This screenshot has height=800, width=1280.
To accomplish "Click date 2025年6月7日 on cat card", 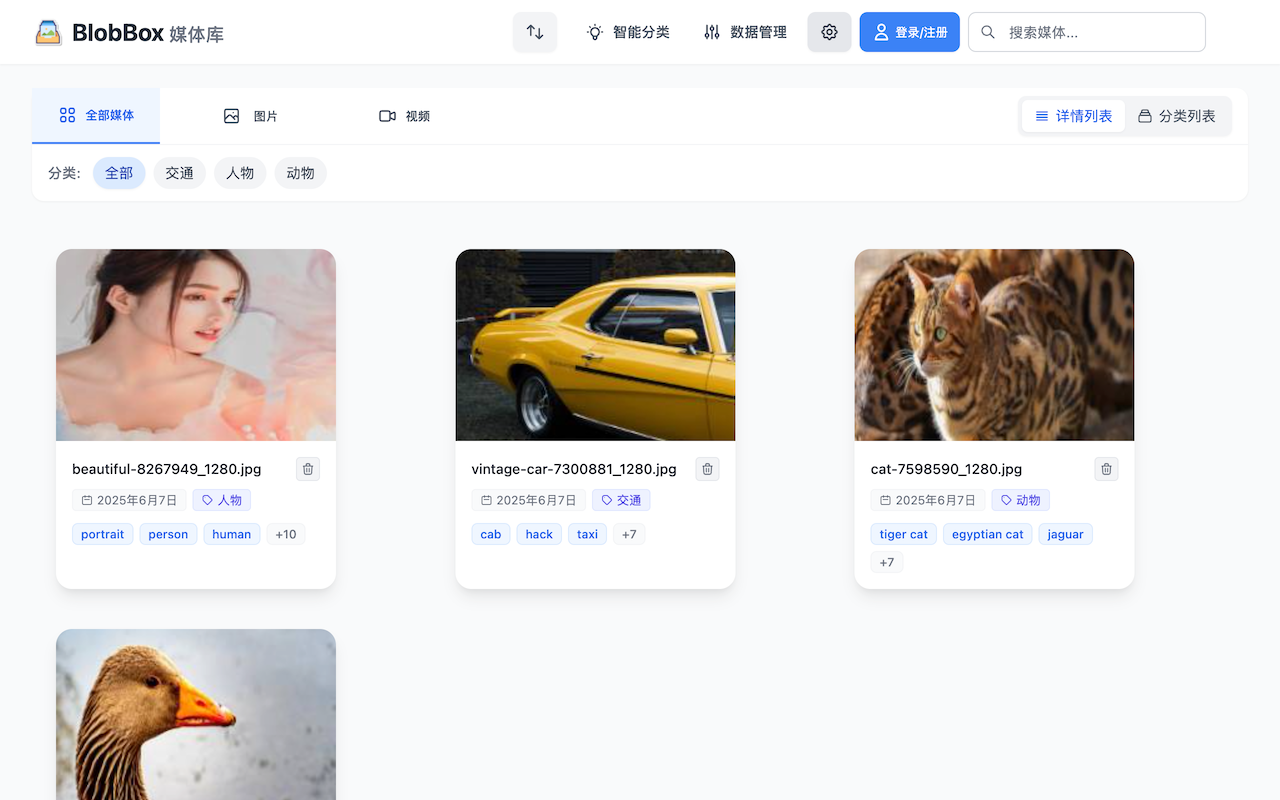I will point(927,500).
